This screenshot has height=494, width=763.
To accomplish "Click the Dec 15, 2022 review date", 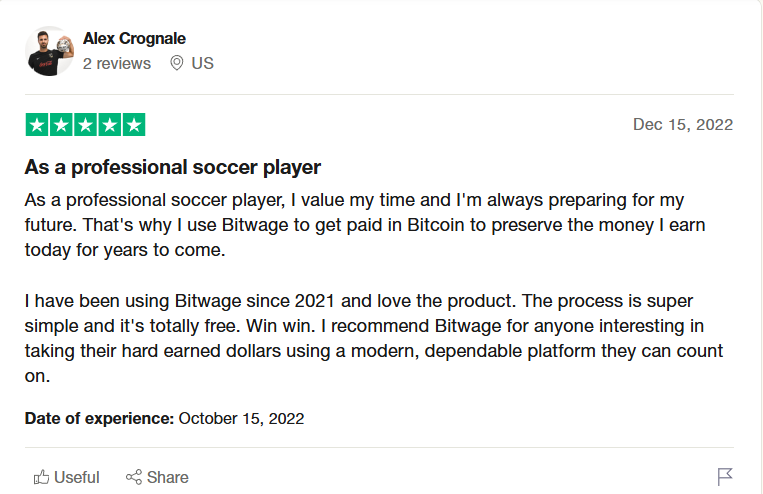I will pyautogui.click(x=682, y=125).
